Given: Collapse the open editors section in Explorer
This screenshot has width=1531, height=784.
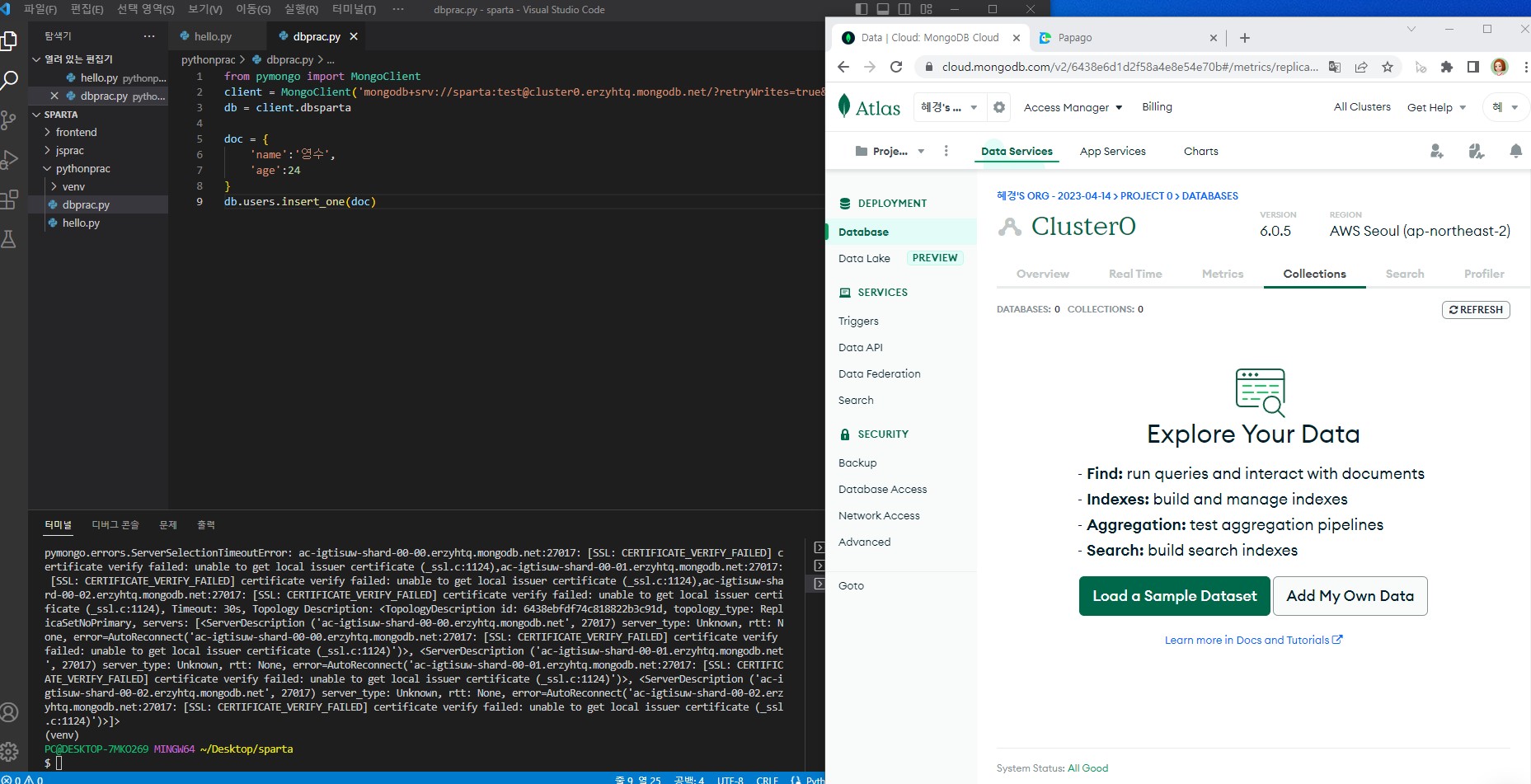Looking at the screenshot, I should pos(36,59).
